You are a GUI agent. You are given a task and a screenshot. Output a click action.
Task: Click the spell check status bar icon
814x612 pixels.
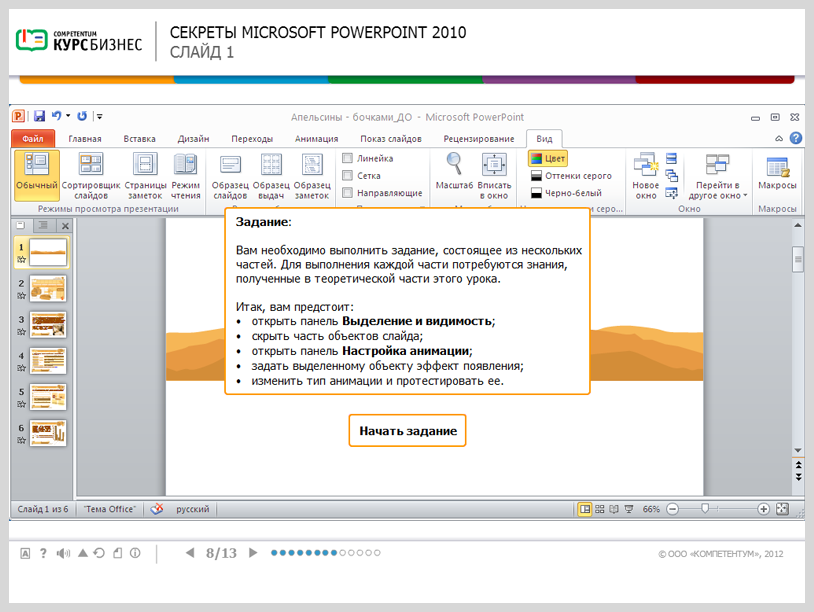[x=157, y=509]
